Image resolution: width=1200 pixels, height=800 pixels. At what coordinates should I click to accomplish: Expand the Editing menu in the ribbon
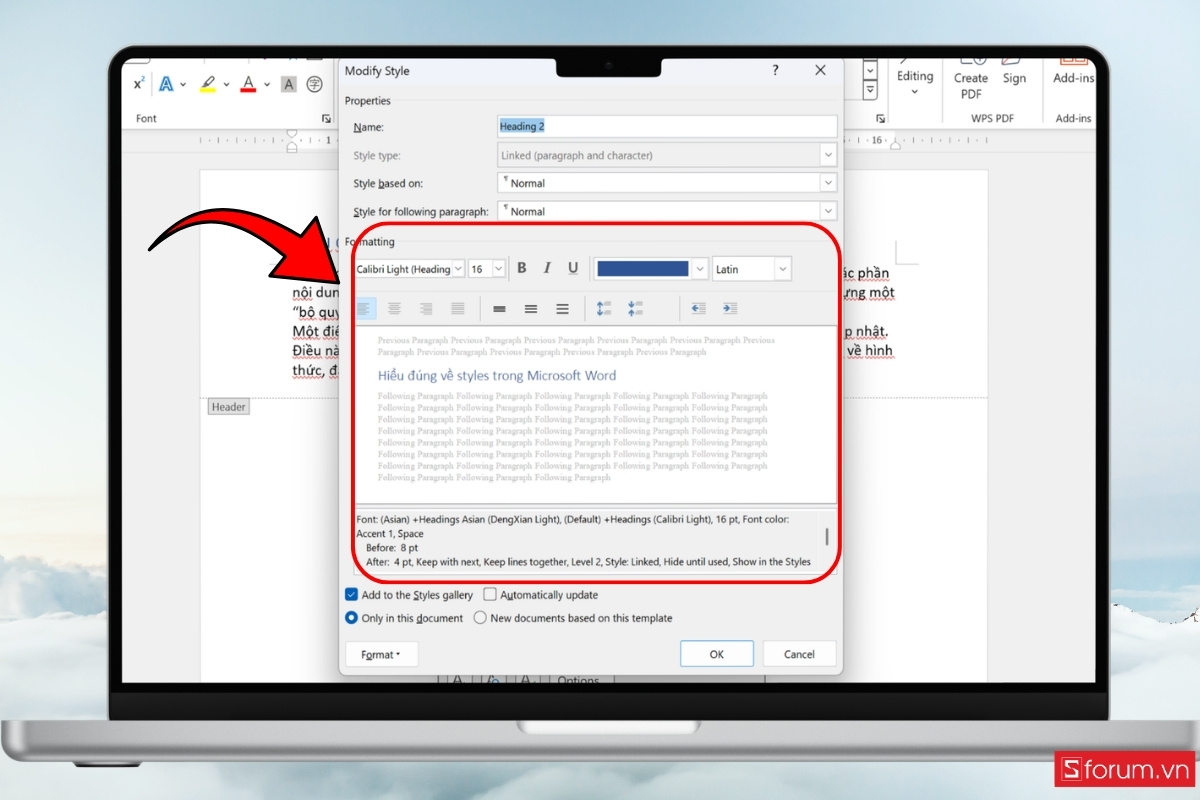point(914,82)
